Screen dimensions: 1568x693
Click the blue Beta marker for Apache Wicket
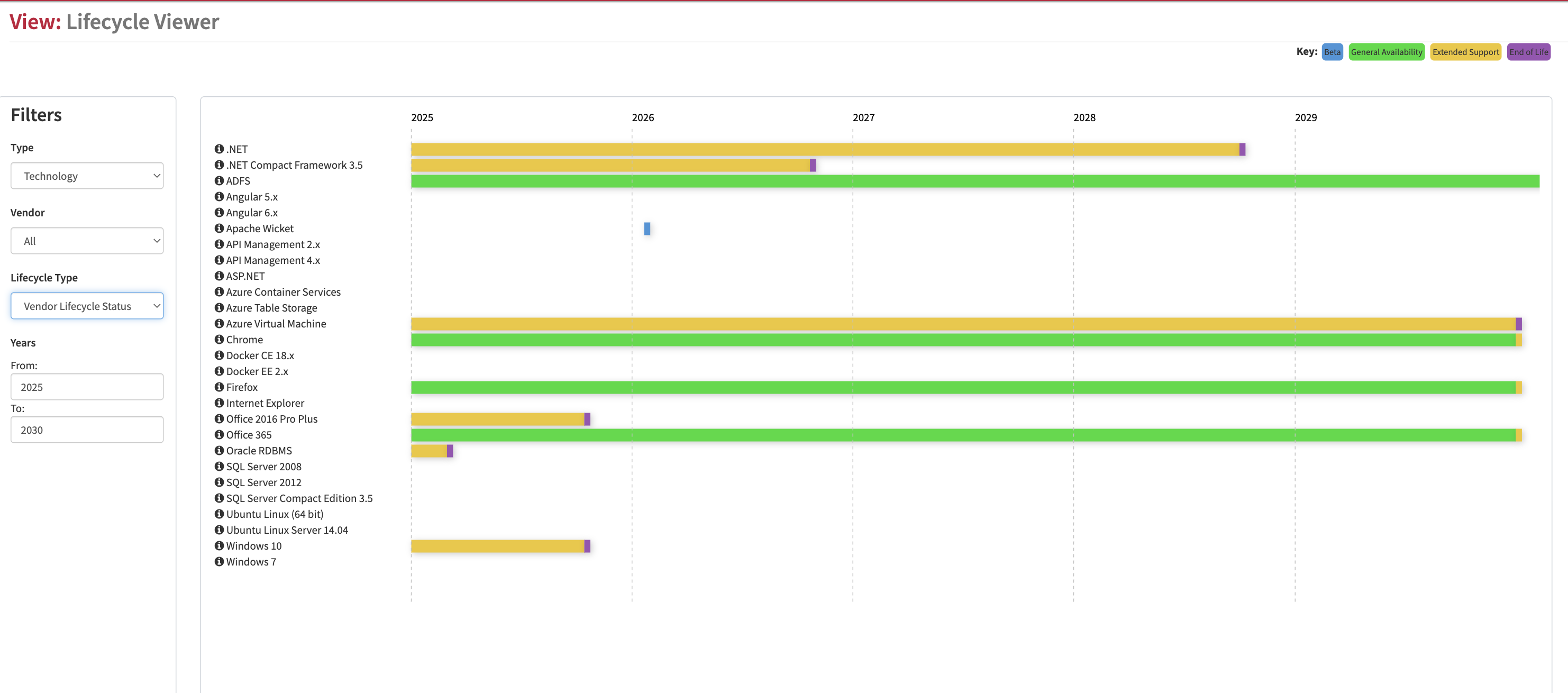(647, 229)
